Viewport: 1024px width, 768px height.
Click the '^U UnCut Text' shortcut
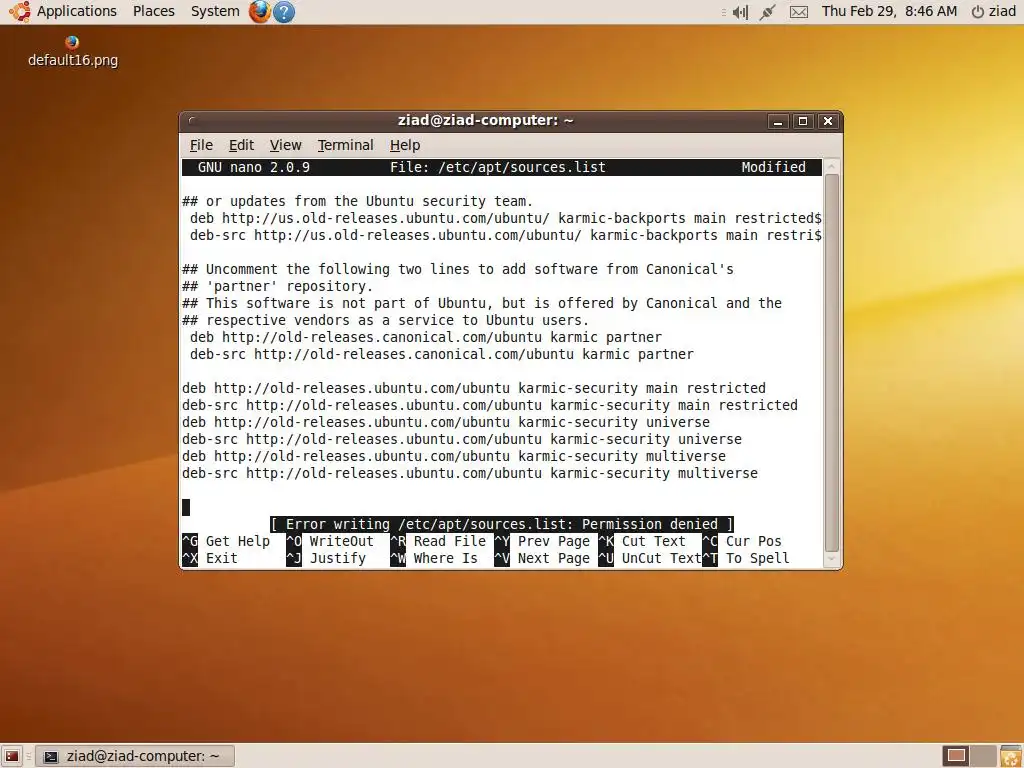[650, 558]
